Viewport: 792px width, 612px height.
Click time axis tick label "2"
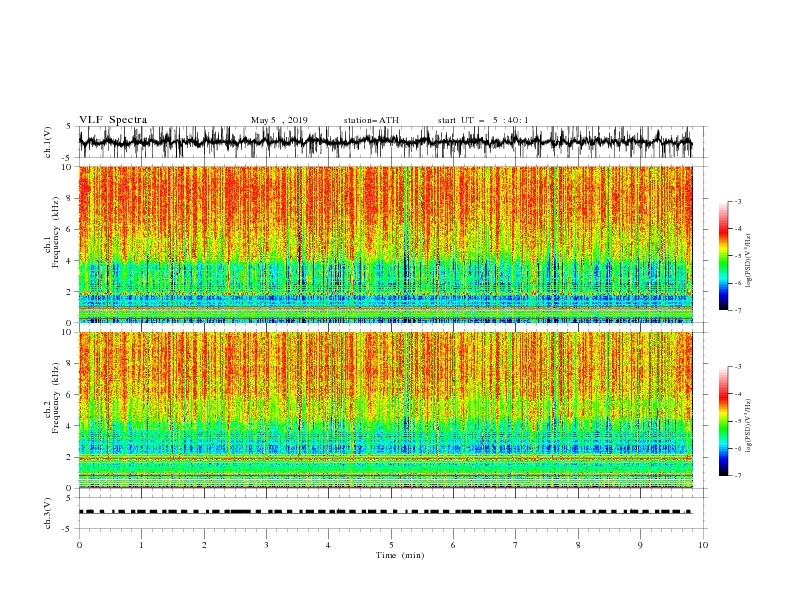[x=204, y=545]
